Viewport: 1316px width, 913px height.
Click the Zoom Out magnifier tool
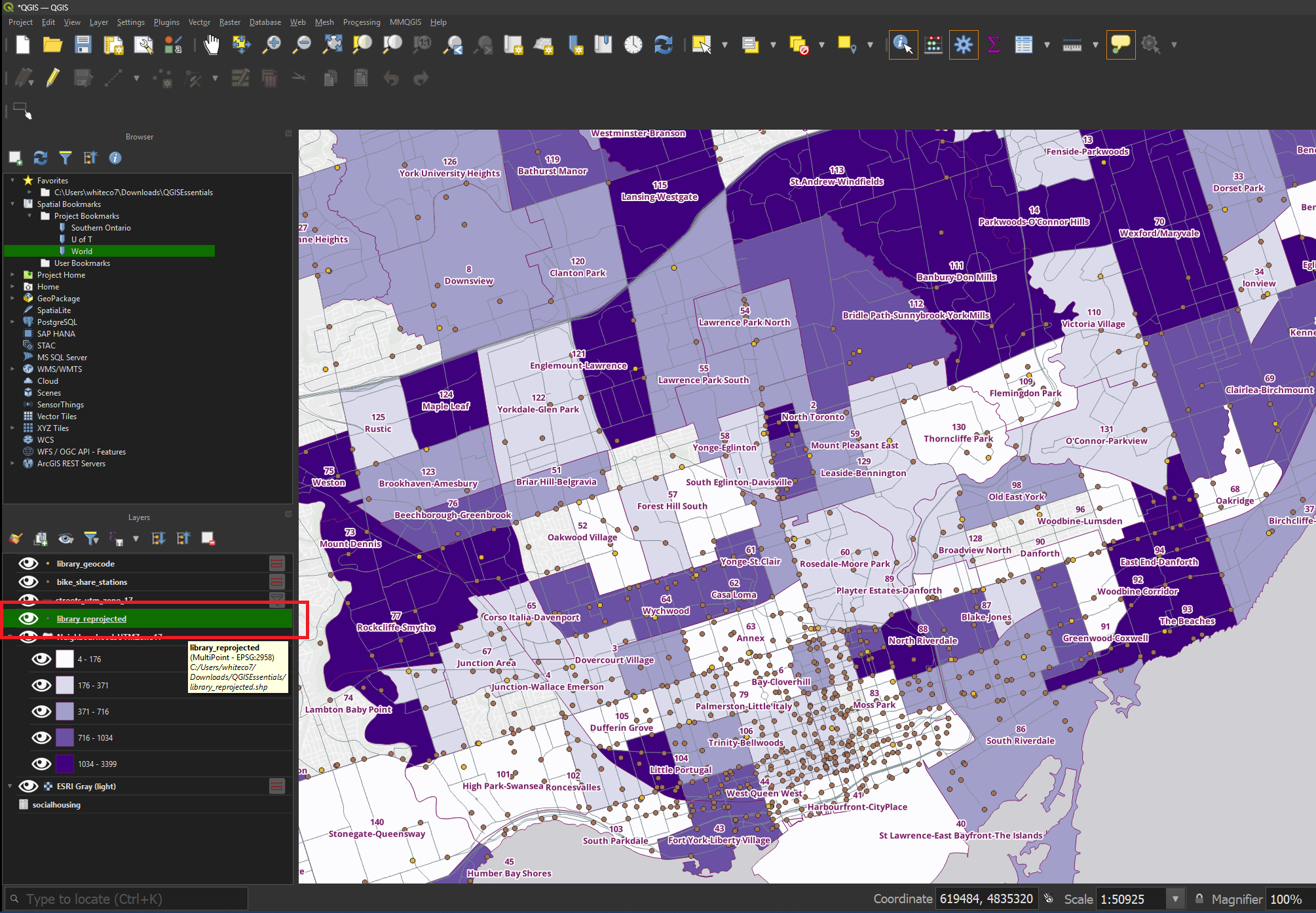click(301, 45)
